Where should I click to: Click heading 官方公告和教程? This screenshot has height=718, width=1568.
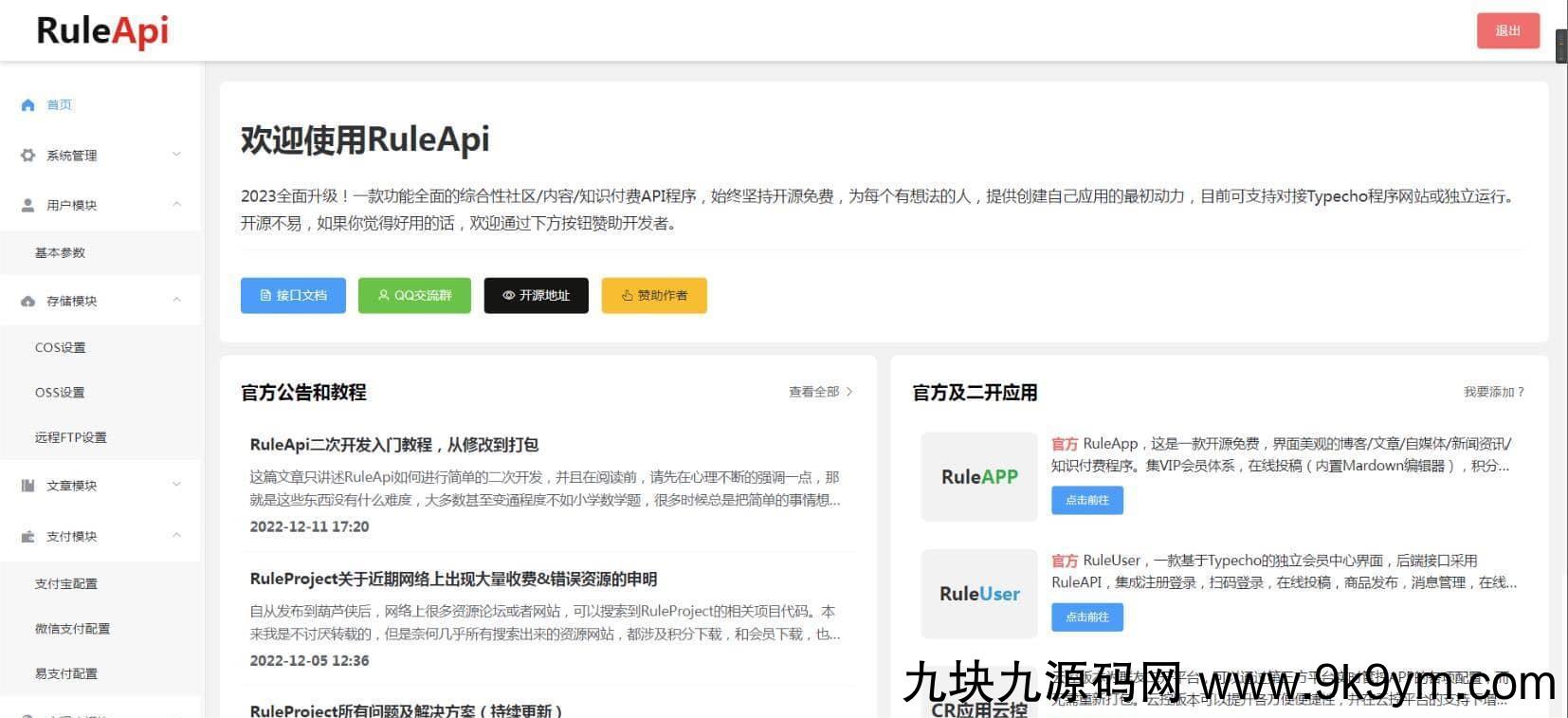tap(303, 393)
